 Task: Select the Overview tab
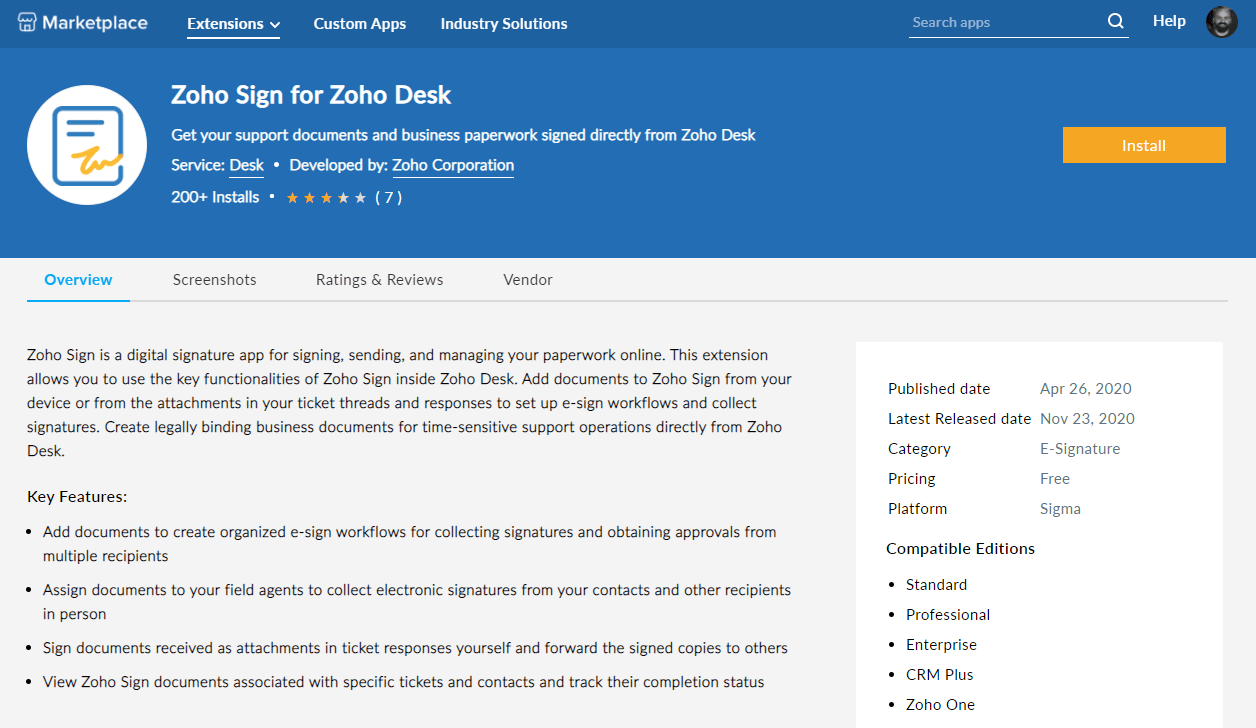point(78,280)
